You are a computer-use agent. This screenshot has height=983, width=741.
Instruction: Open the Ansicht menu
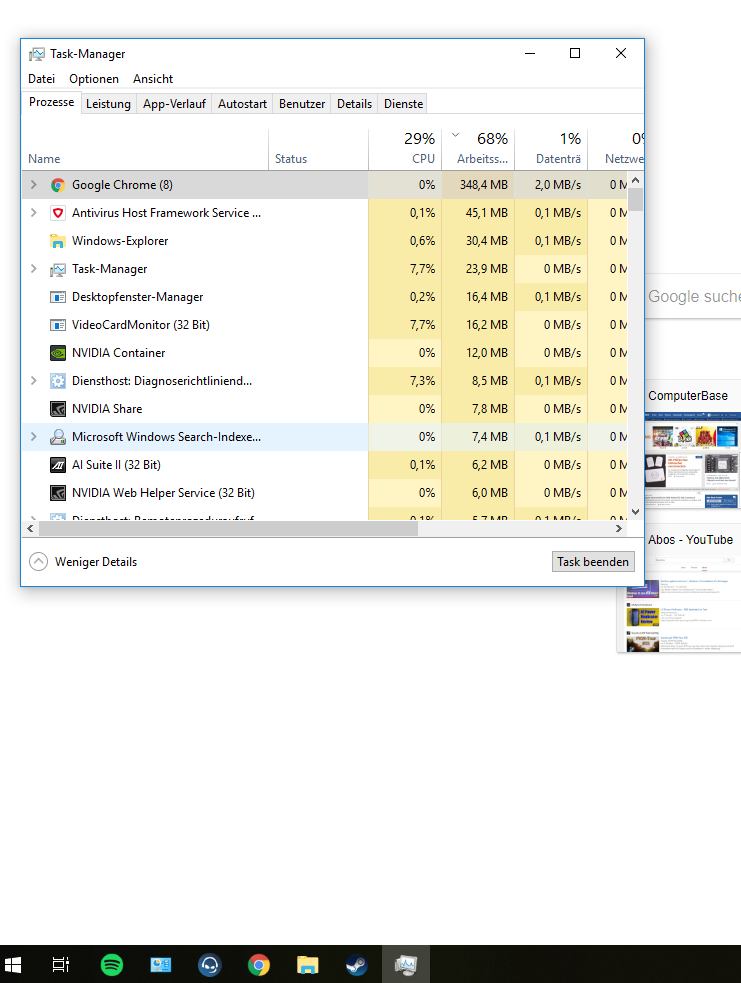(153, 79)
